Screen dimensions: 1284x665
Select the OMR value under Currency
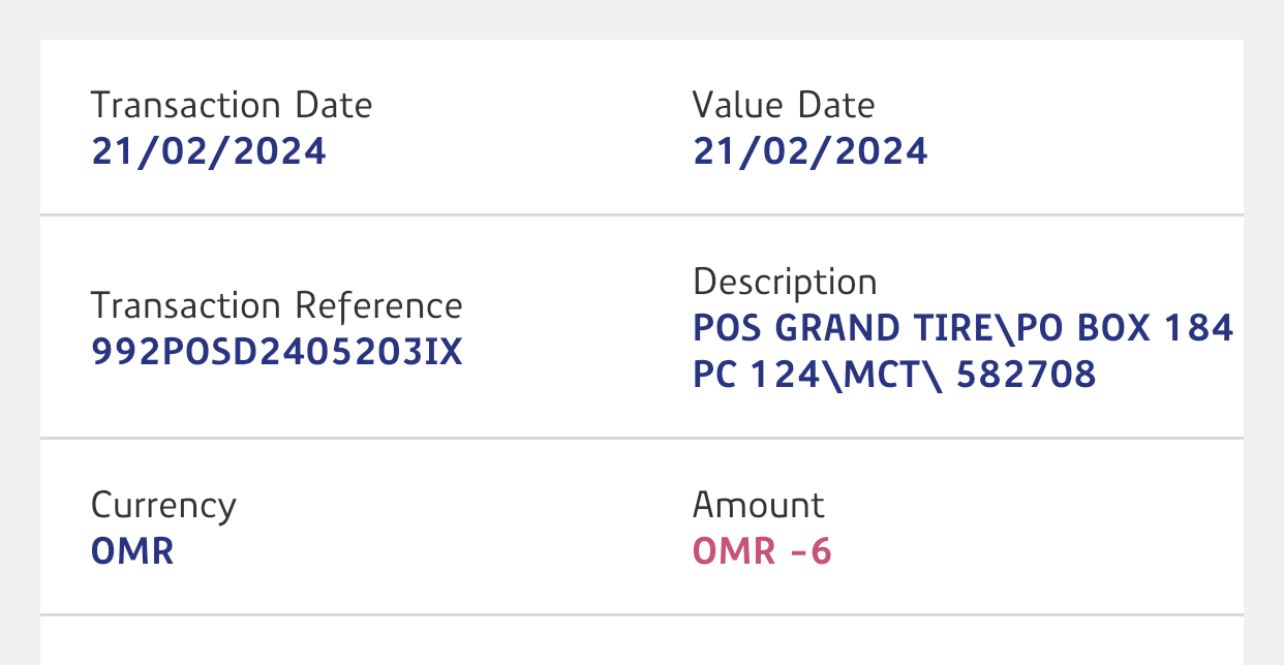coord(132,551)
